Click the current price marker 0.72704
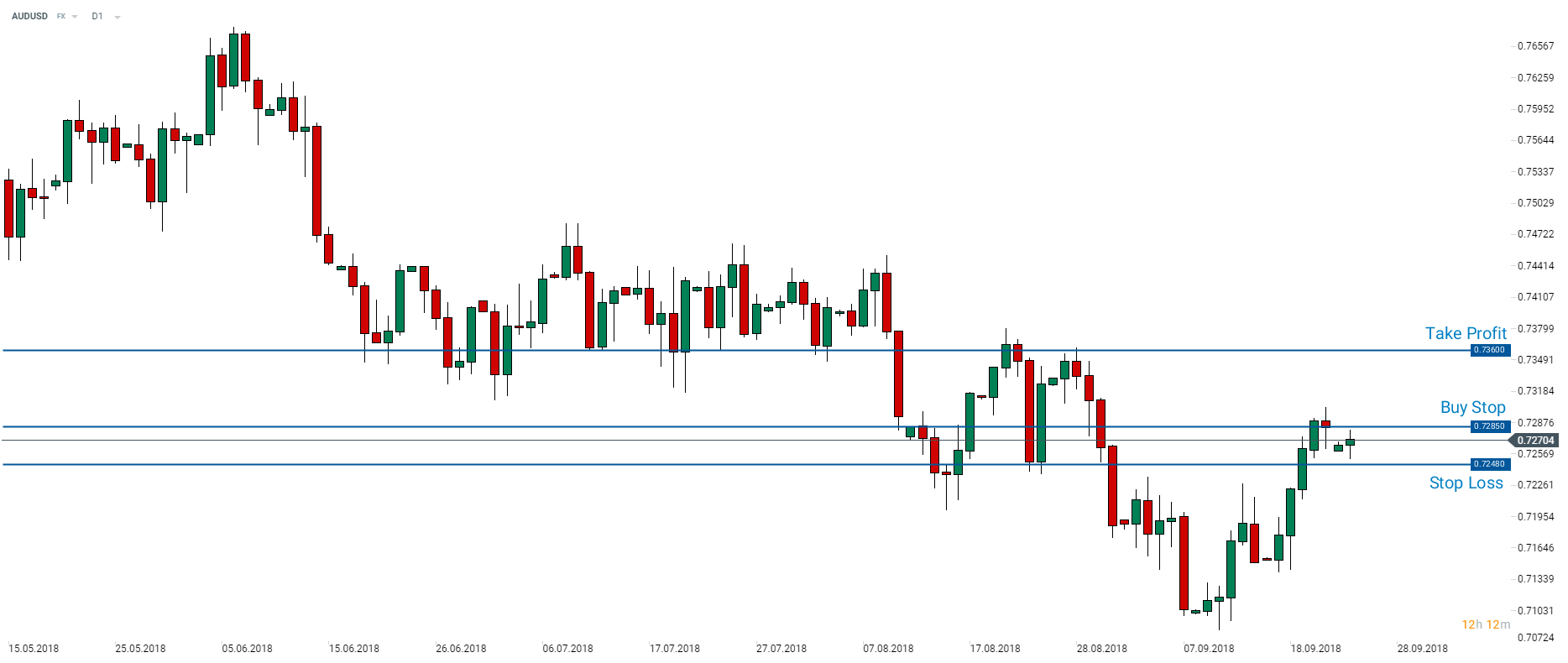This screenshot has width=1568, height=663. coord(1535,441)
